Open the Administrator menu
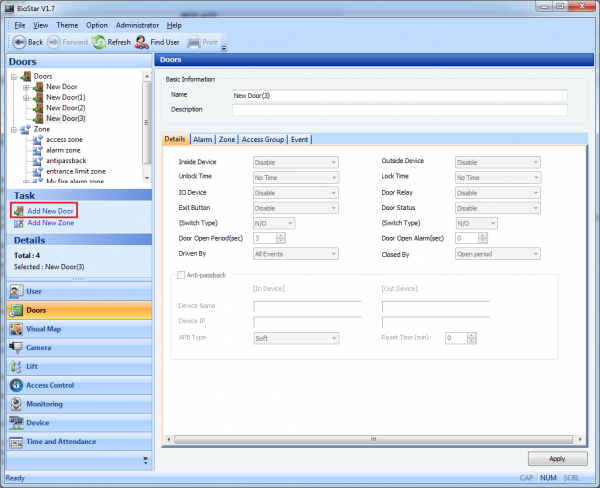The width and height of the screenshot is (600, 488). coord(137,24)
